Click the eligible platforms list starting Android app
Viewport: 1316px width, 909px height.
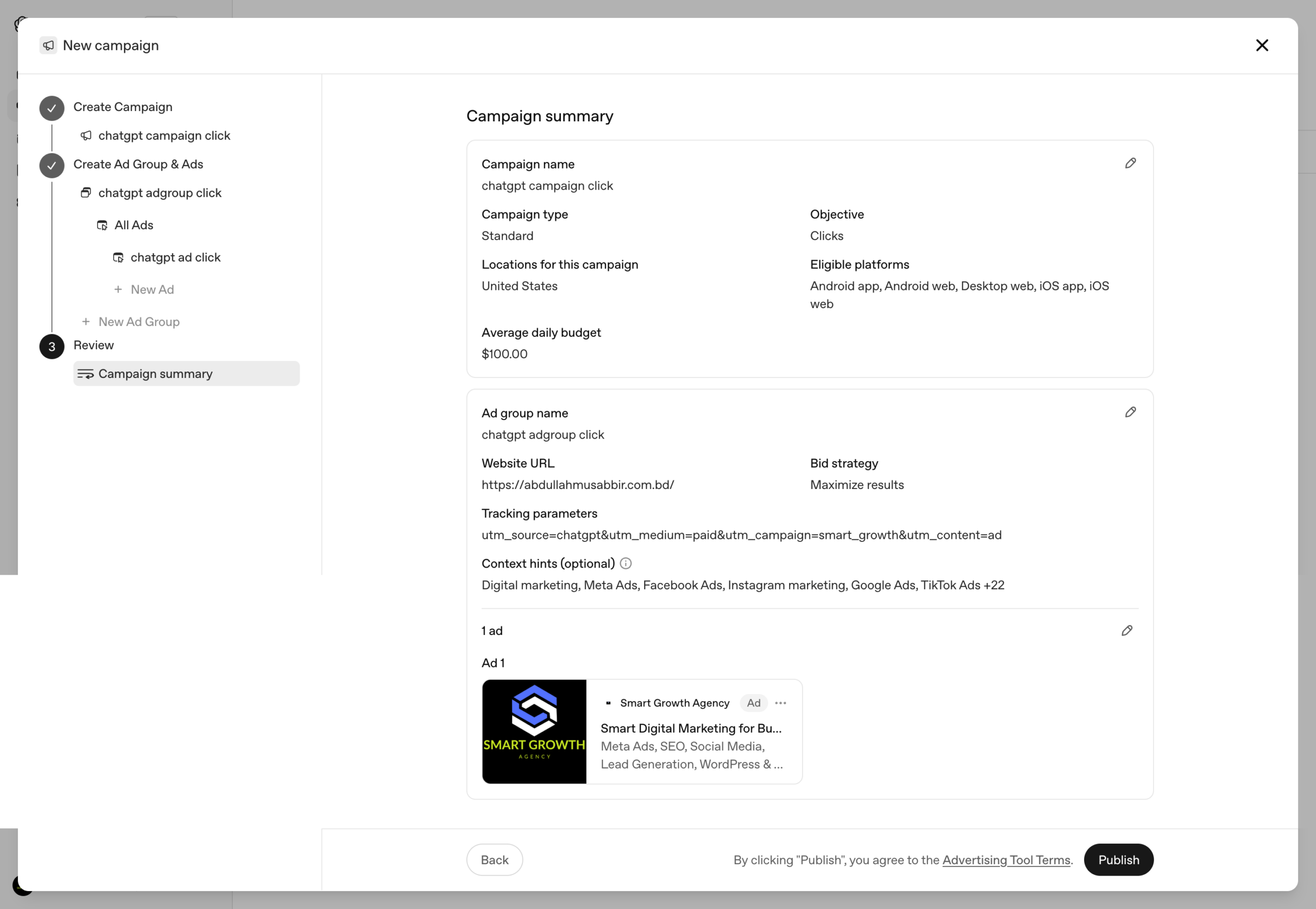click(x=960, y=295)
